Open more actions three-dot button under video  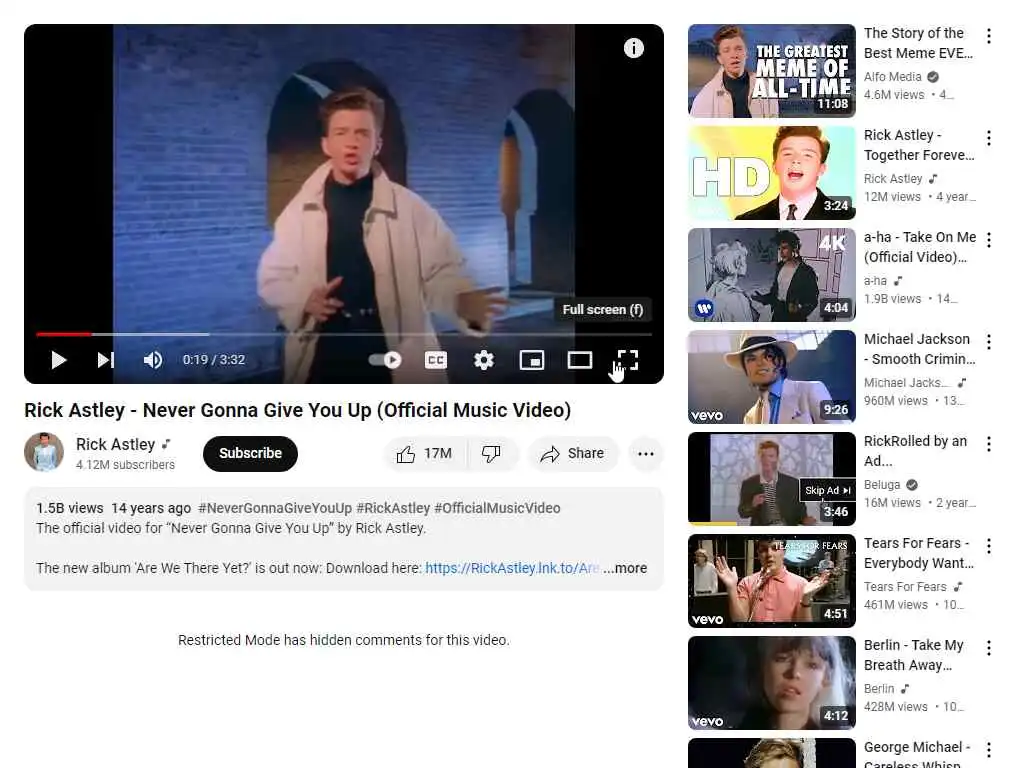(646, 454)
